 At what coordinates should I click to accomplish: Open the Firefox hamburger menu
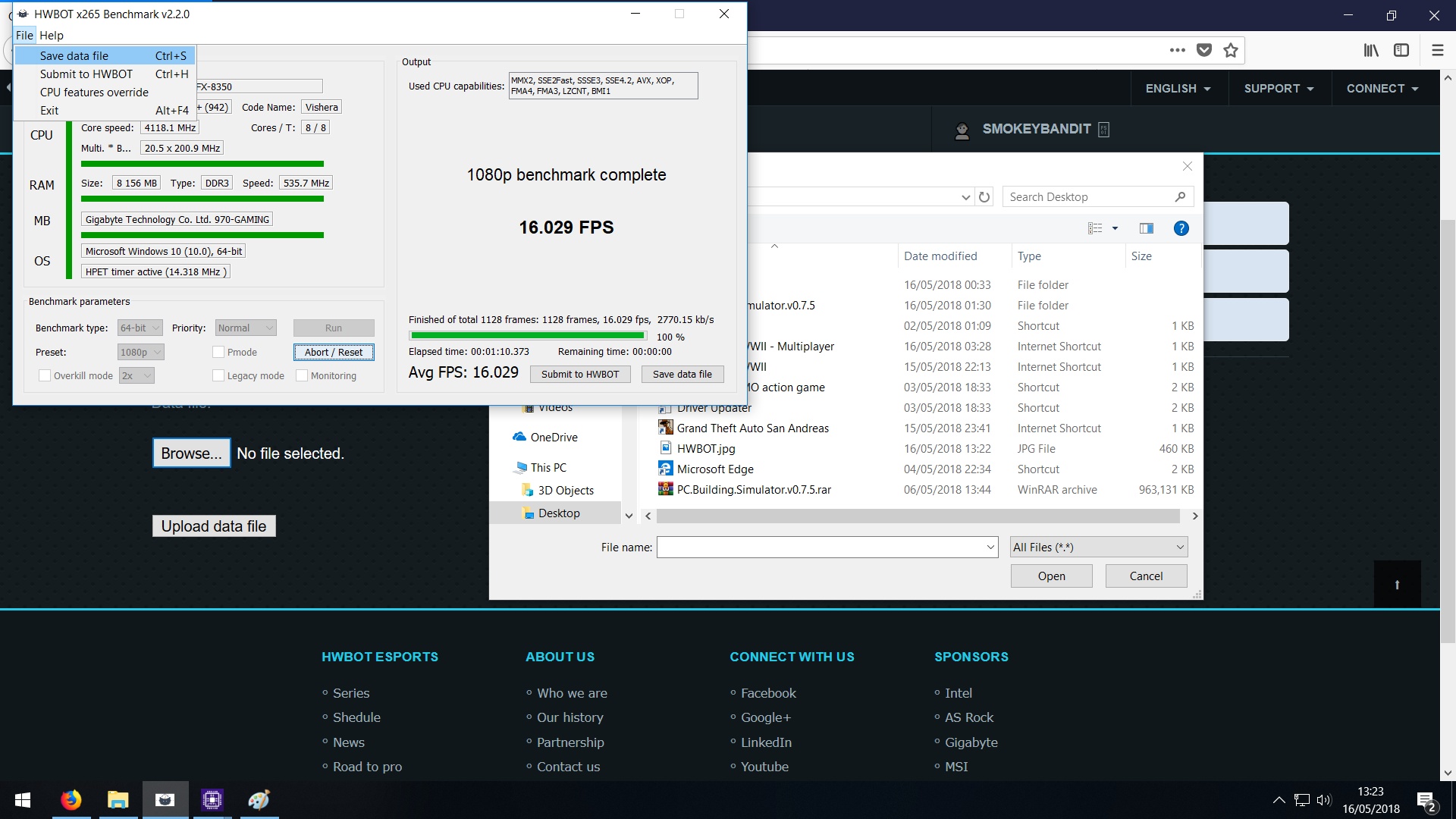[1437, 50]
